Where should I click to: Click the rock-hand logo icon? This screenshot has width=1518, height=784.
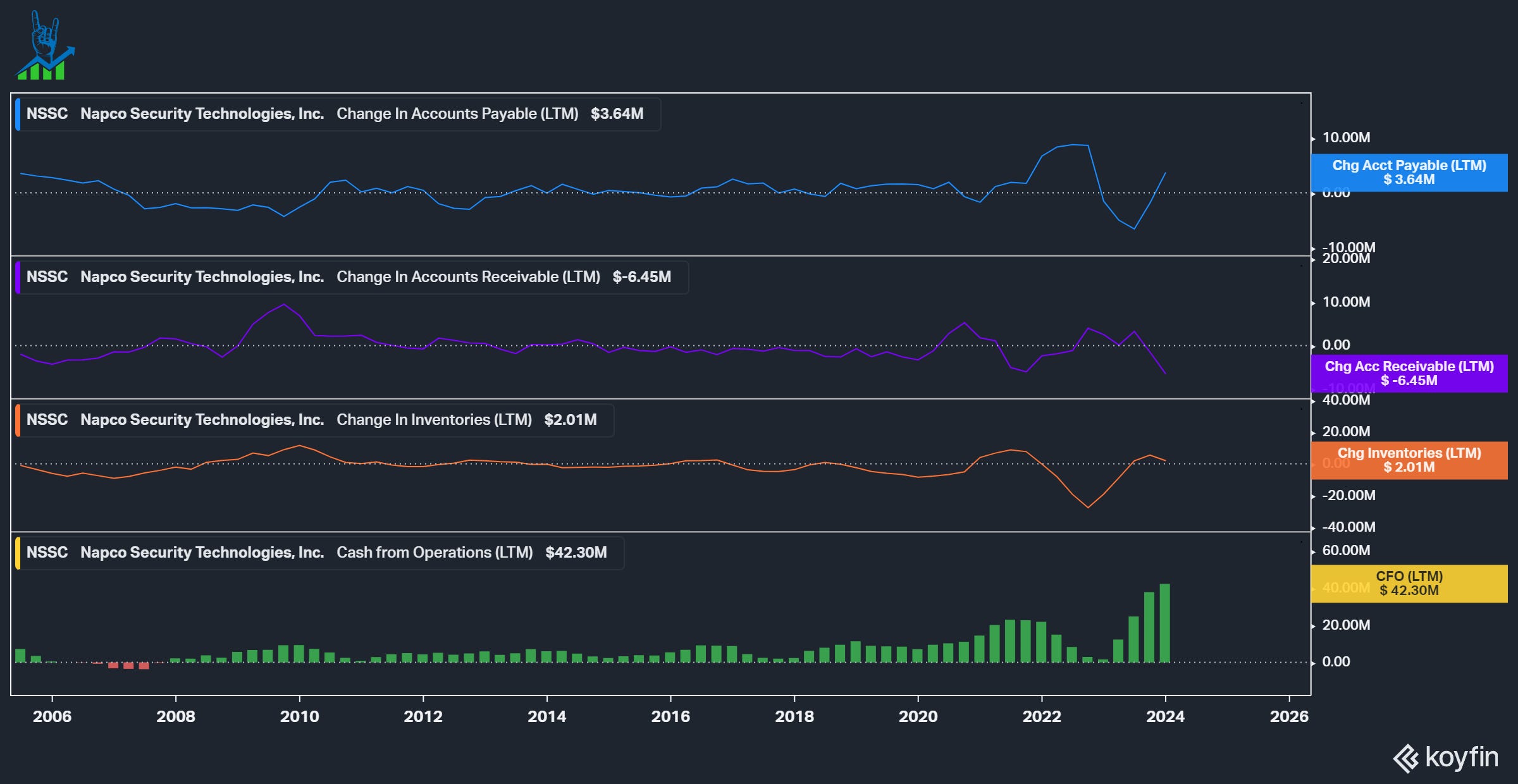click(45, 46)
